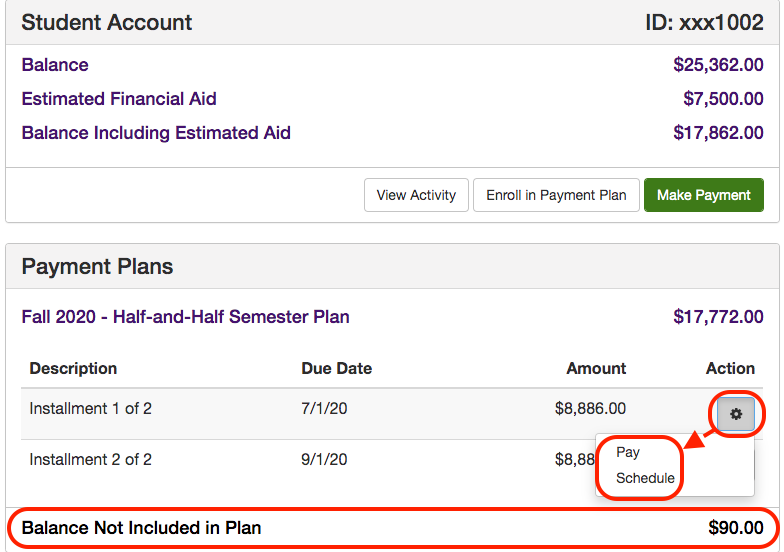Choose Schedule in the action dropdown
This screenshot has width=784, height=552.
(645, 478)
